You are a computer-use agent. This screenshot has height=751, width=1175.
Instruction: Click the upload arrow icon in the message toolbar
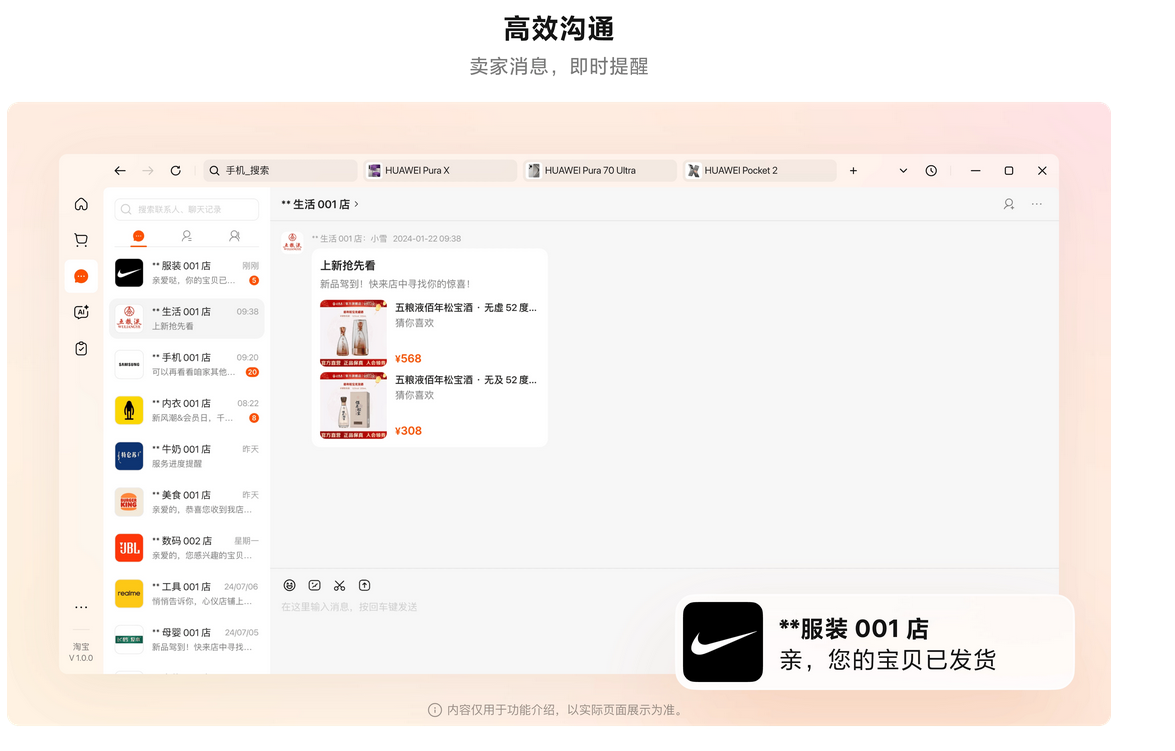point(364,585)
